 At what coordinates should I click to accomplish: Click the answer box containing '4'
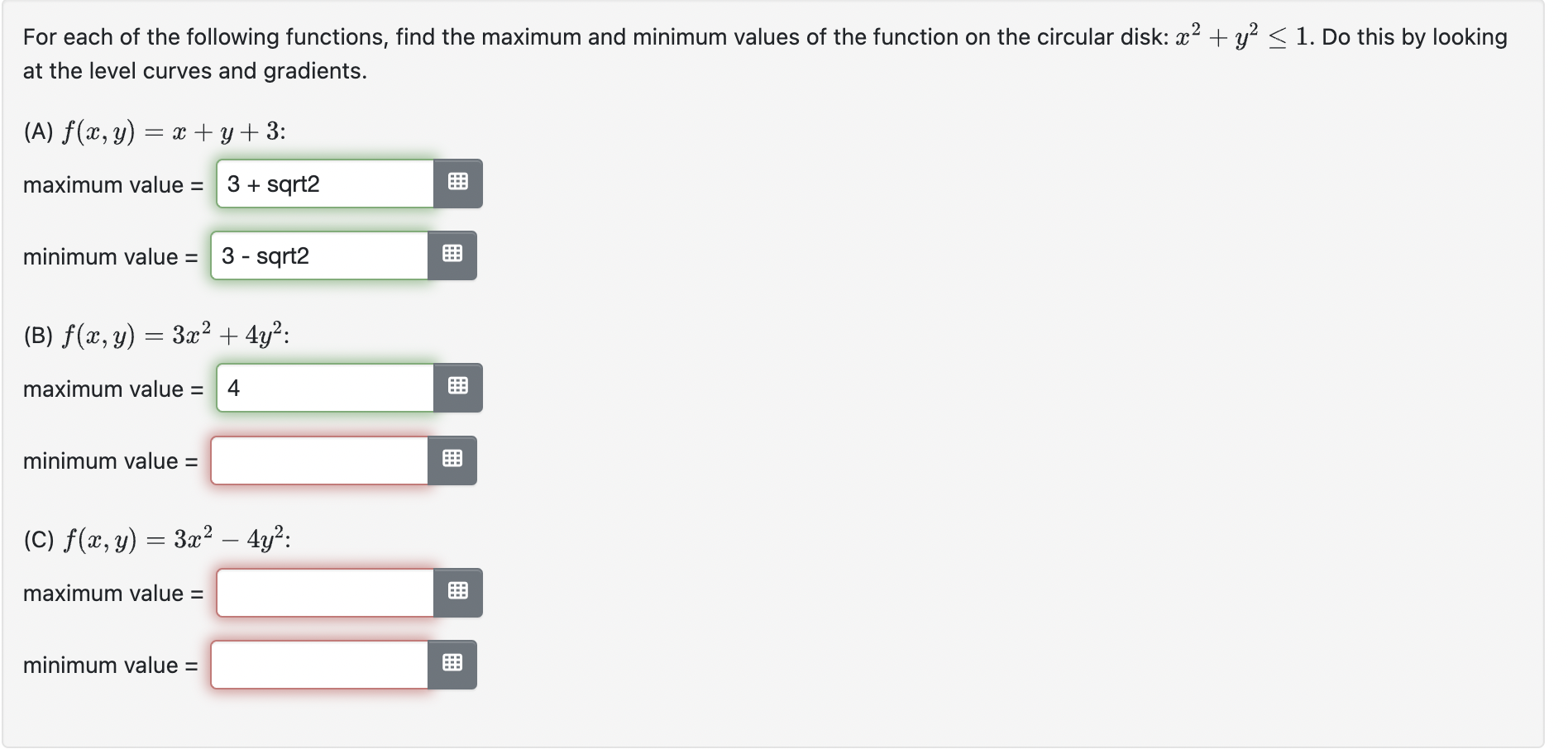[x=323, y=387]
